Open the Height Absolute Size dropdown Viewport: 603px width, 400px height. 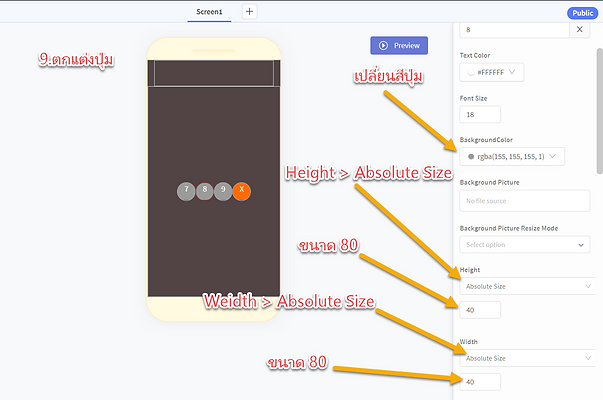pyautogui.click(x=528, y=286)
